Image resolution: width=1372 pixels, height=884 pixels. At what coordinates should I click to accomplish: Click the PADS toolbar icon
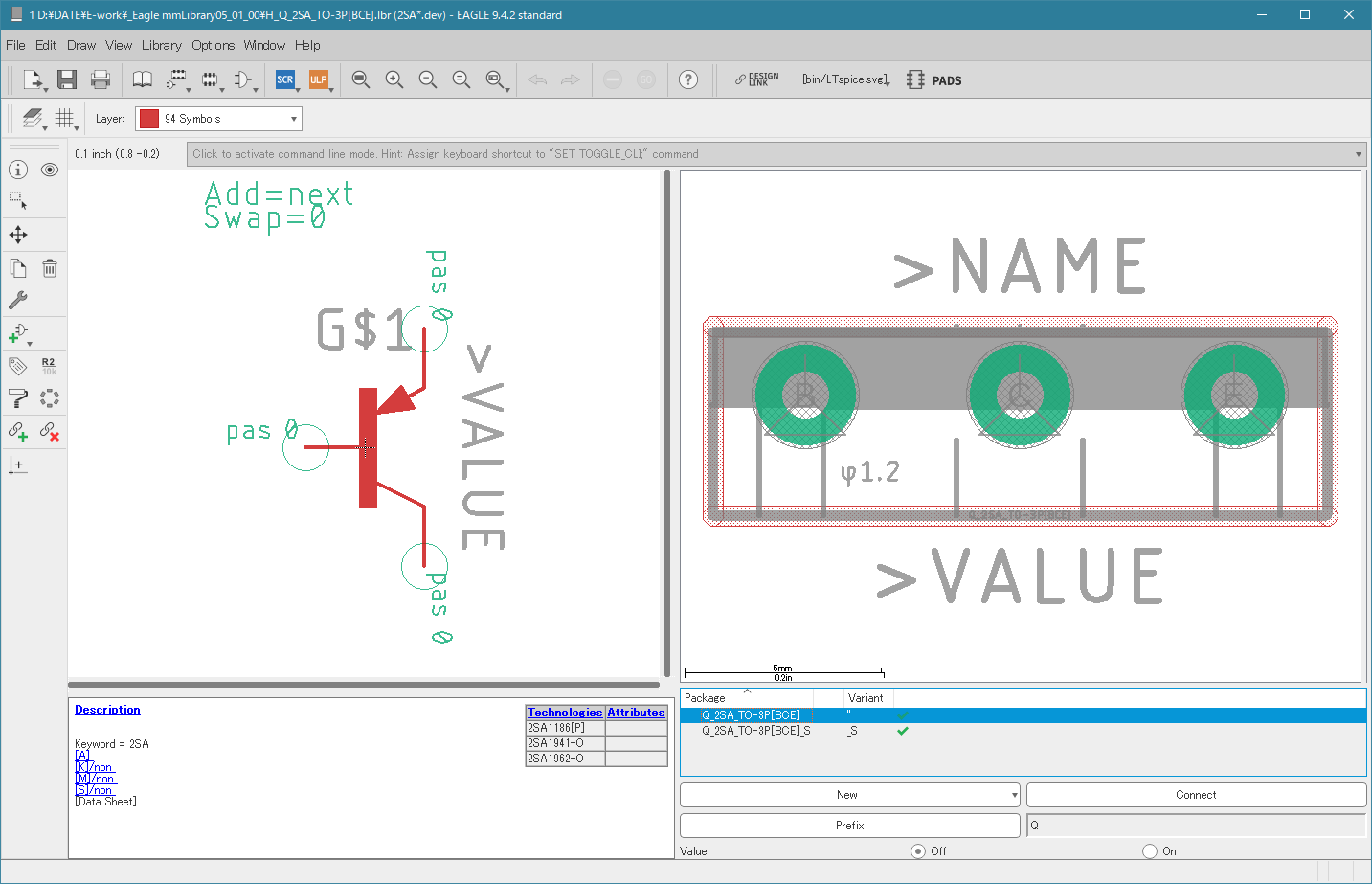pos(934,80)
